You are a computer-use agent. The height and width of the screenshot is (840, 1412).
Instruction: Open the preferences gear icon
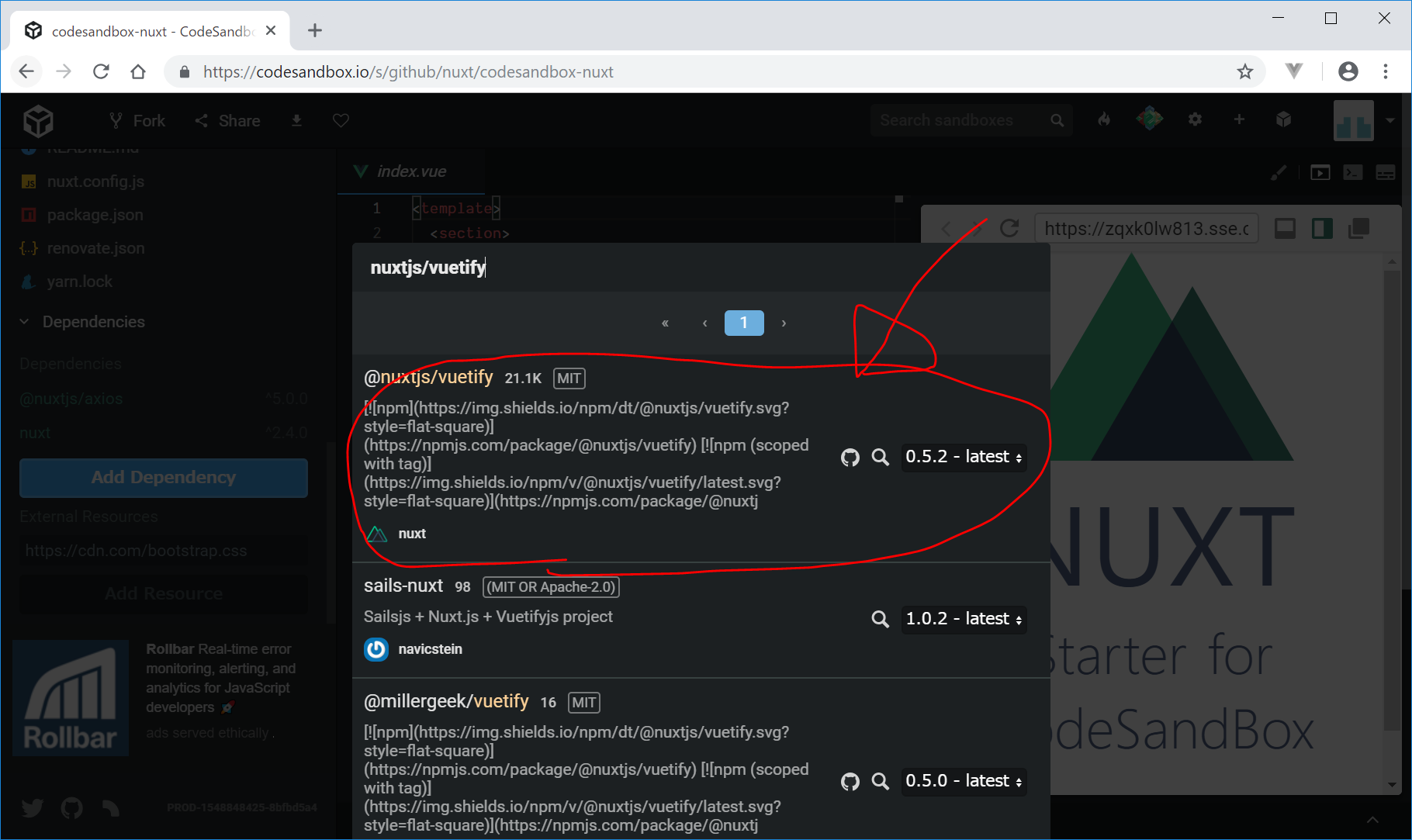point(1195,119)
